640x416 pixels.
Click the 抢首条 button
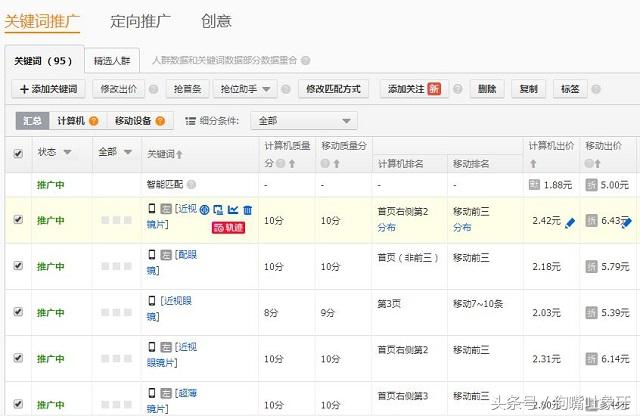(188, 89)
